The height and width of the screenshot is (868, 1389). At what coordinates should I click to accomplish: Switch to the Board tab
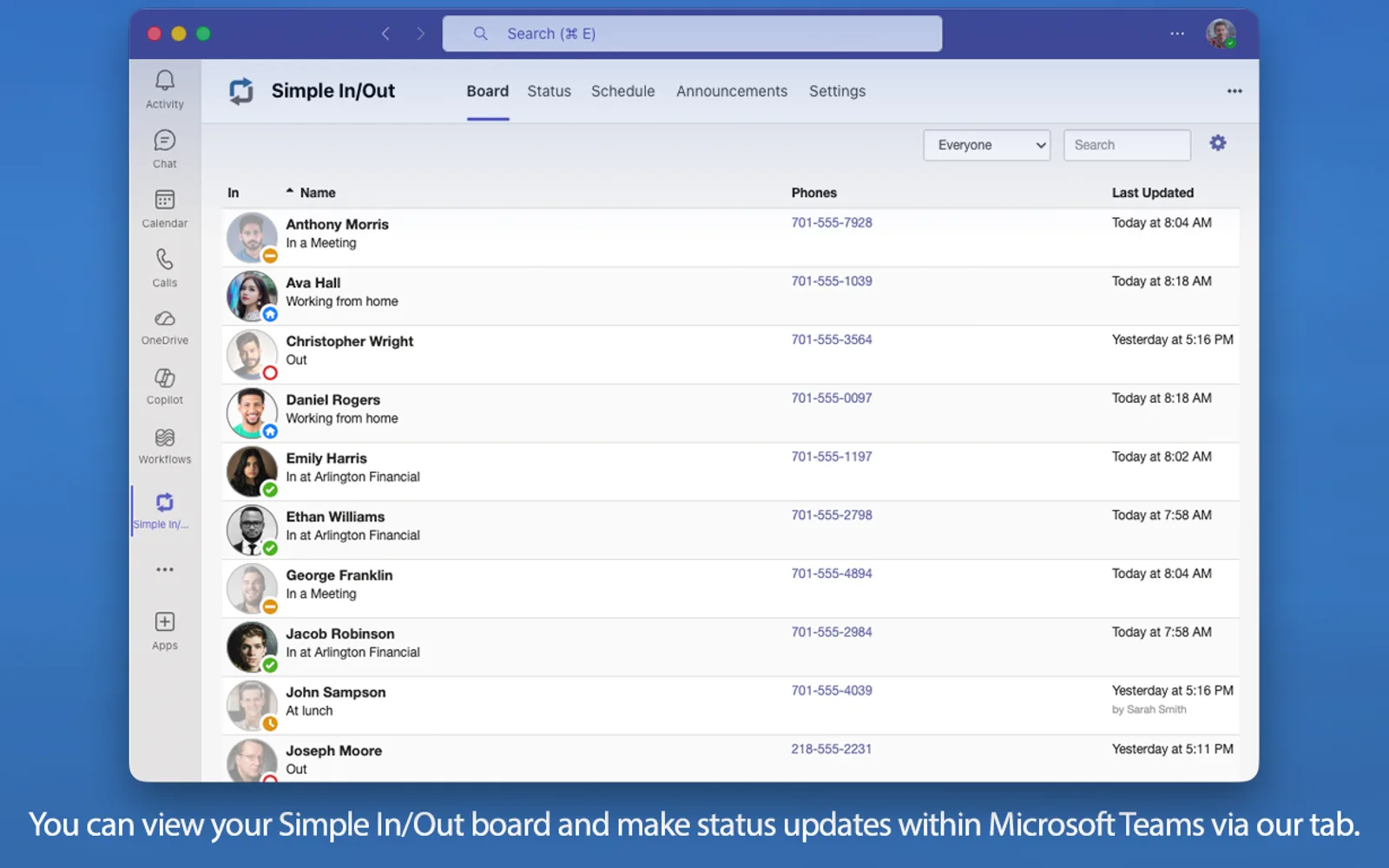pos(488,91)
